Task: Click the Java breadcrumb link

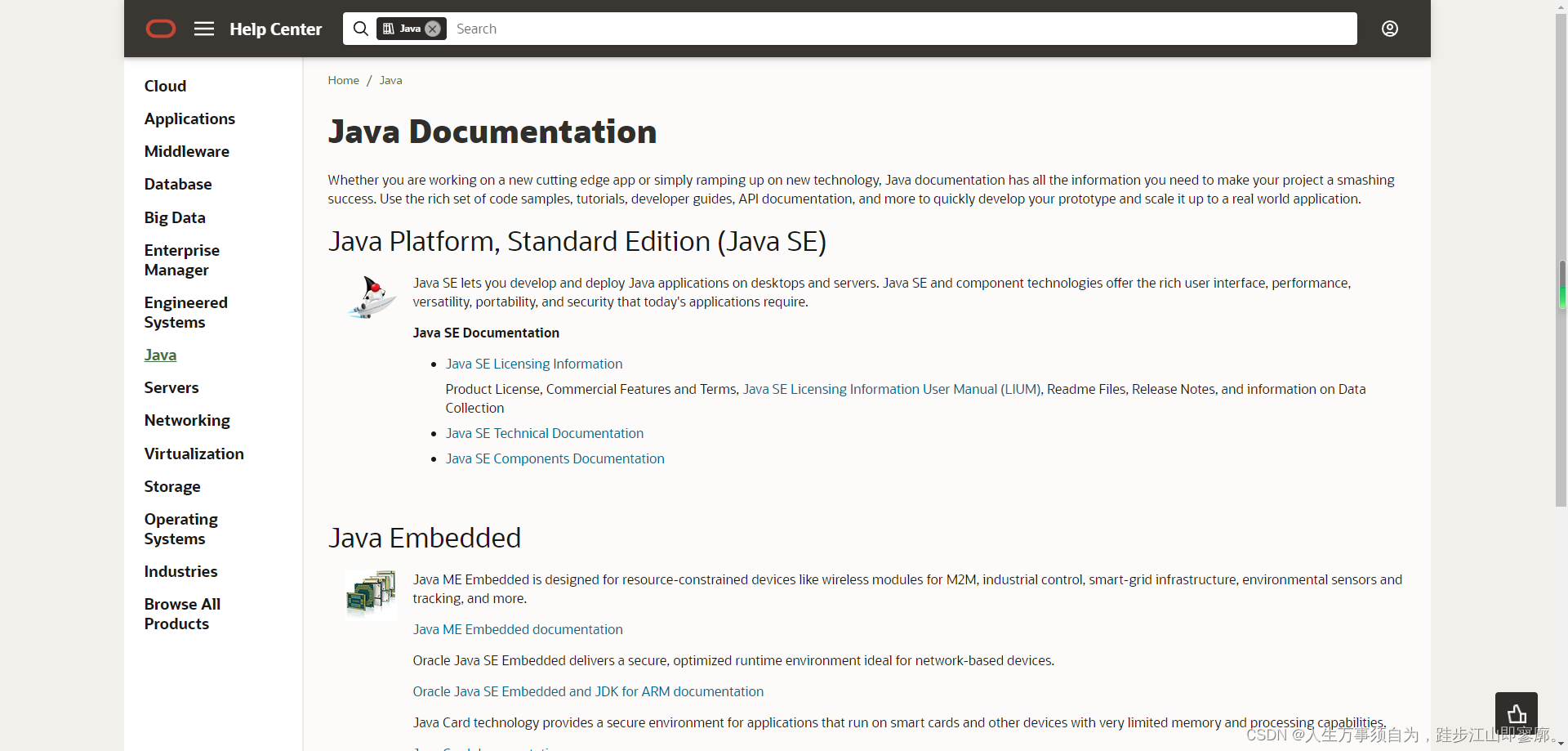Action: point(390,80)
